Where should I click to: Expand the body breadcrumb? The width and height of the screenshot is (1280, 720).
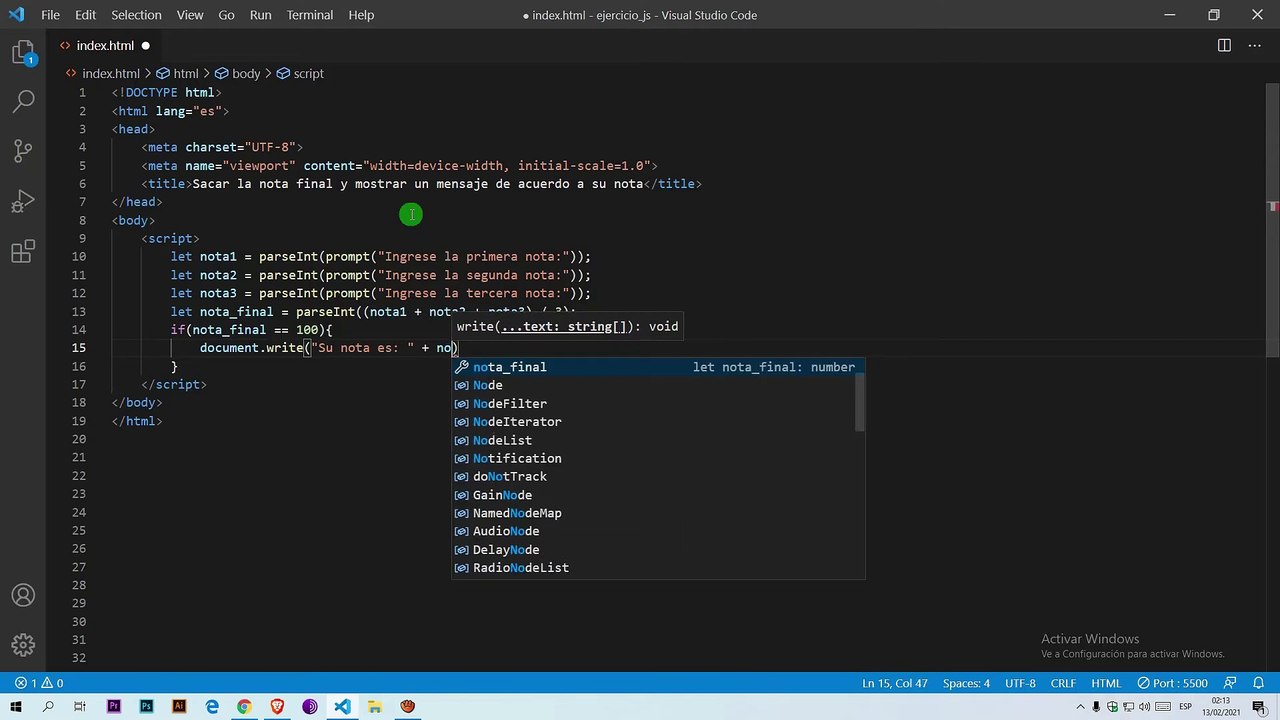237,73
